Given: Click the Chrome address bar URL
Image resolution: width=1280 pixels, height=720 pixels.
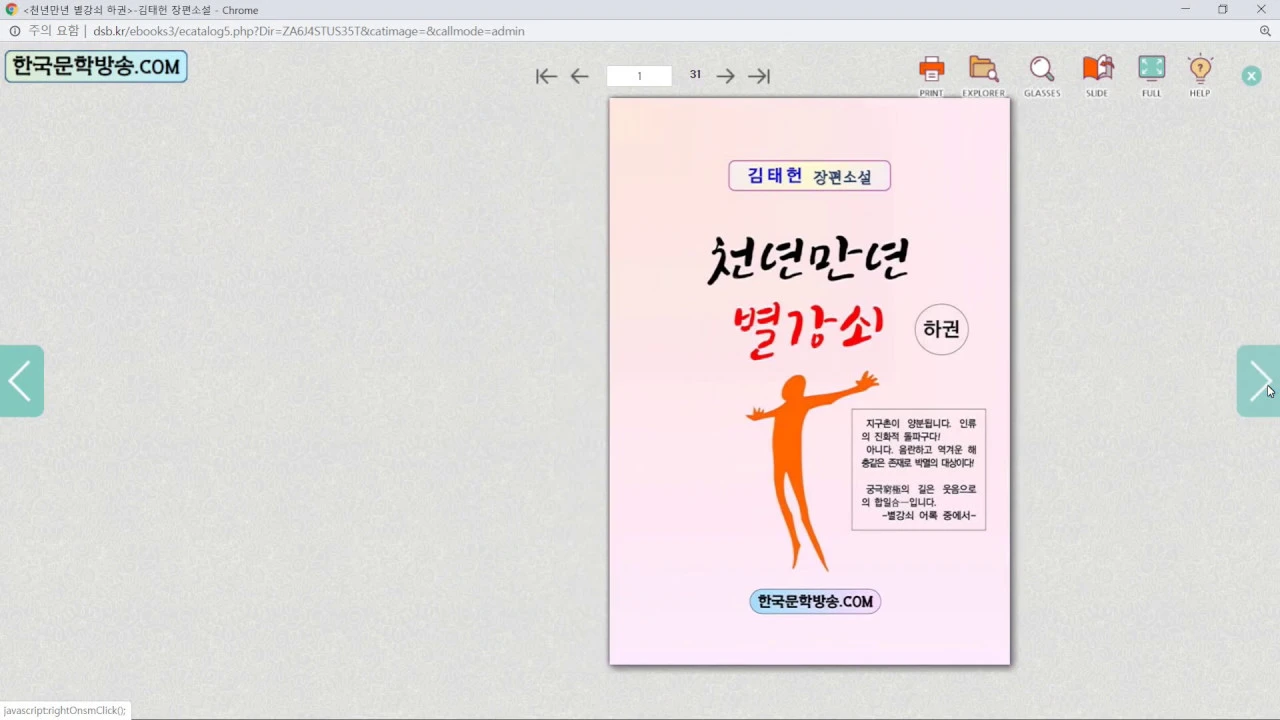Looking at the screenshot, I should (309, 31).
